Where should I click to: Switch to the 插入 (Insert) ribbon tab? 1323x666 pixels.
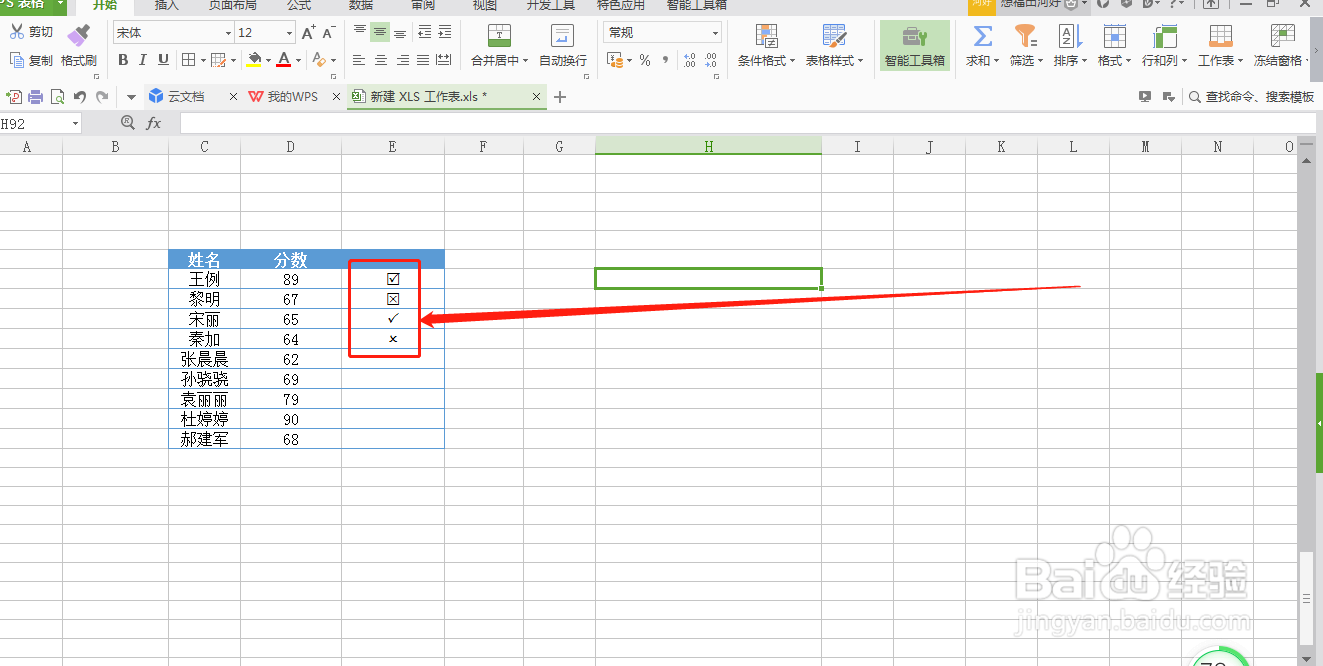[167, 5]
